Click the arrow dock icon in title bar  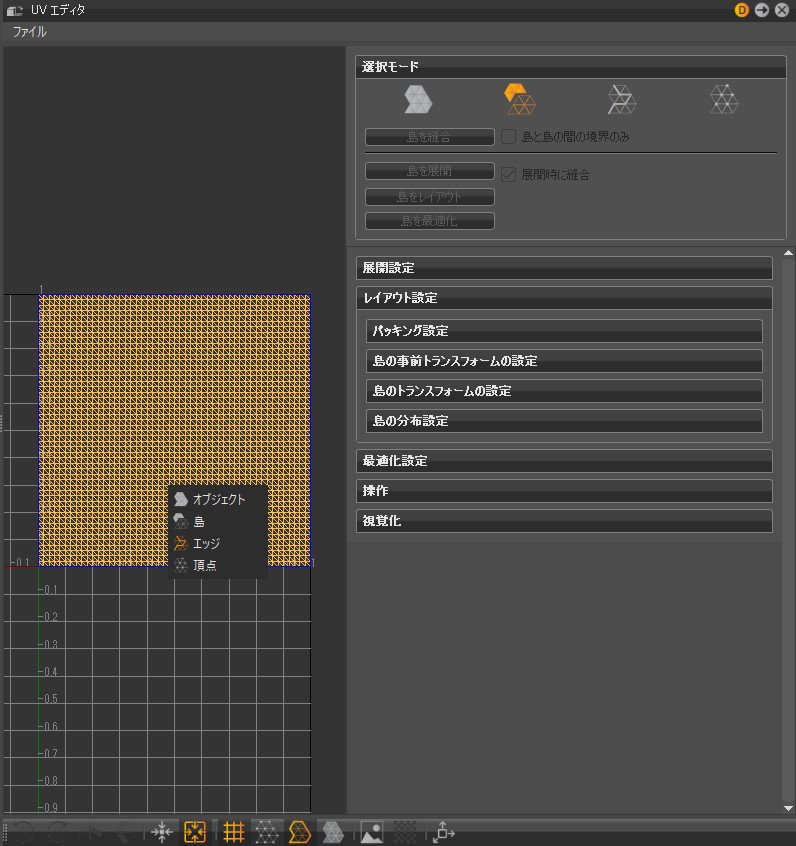click(762, 10)
